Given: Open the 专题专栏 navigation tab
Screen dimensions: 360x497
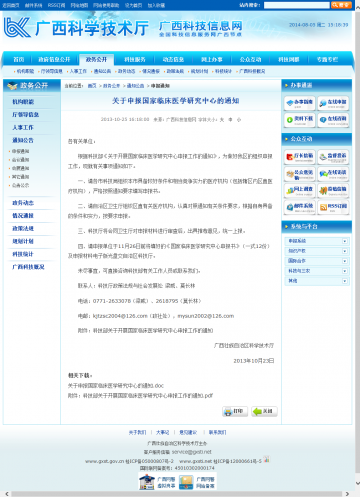Looking at the screenshot, I should pyautogui.click(x=327, y=59).
